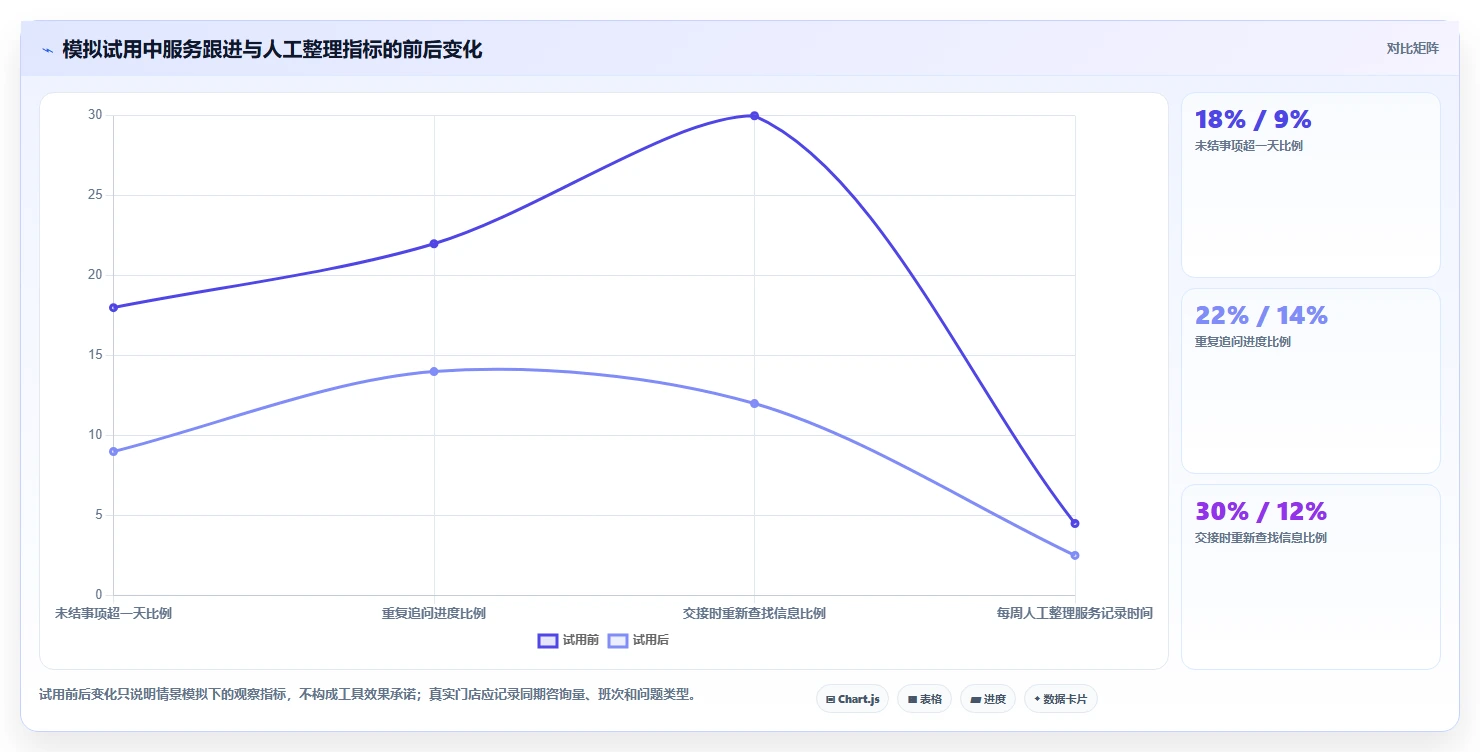Click the x-axis label 未结事项超一天比例
The image size is (1480, 752).
[113, 613]
